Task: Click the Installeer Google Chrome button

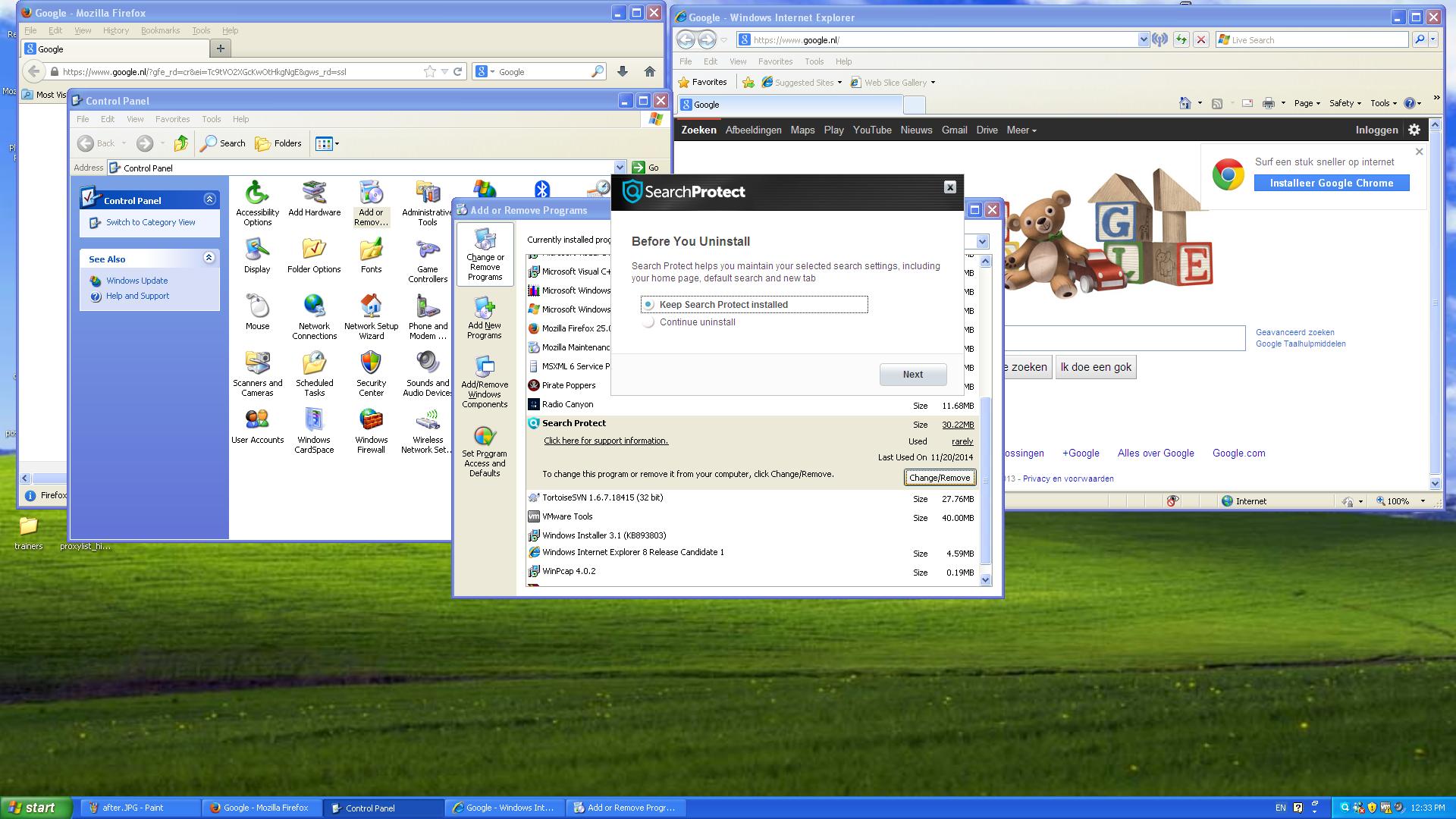Action: 1332,184
